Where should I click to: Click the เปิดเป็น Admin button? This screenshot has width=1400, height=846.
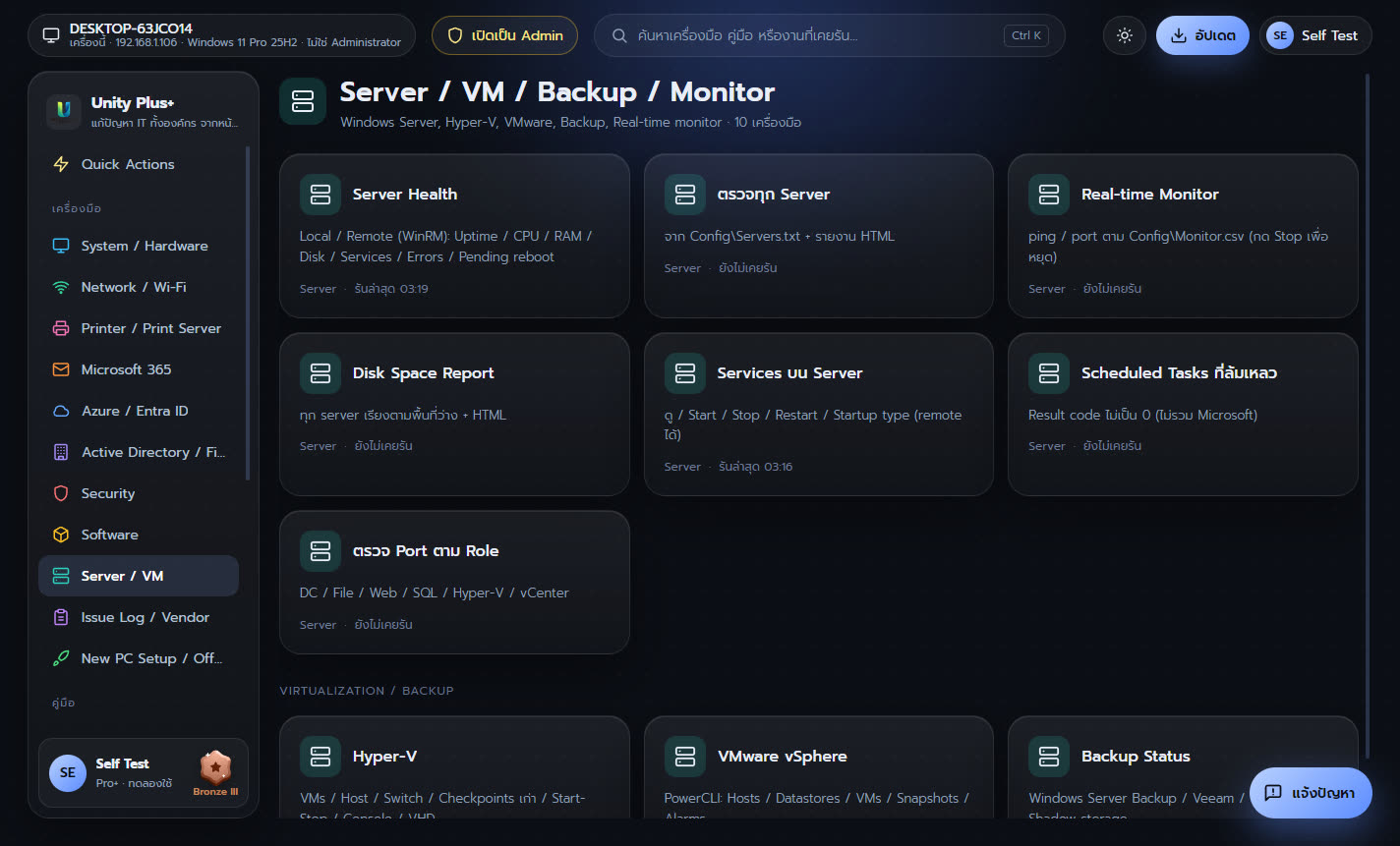click(505, 35)
